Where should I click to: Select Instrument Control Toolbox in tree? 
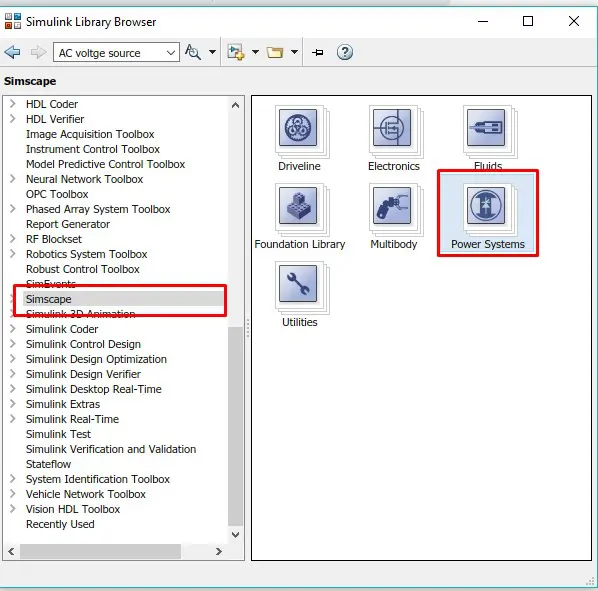tap(93, 149)
